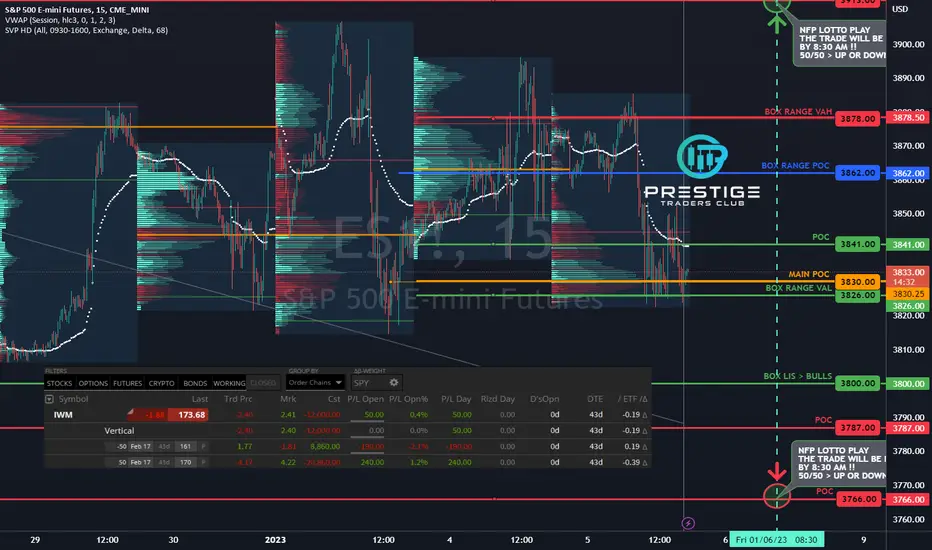This screenshot has width=932, height=550.
Task: Click the P/L Opn% column header
Action: [408, 399]
